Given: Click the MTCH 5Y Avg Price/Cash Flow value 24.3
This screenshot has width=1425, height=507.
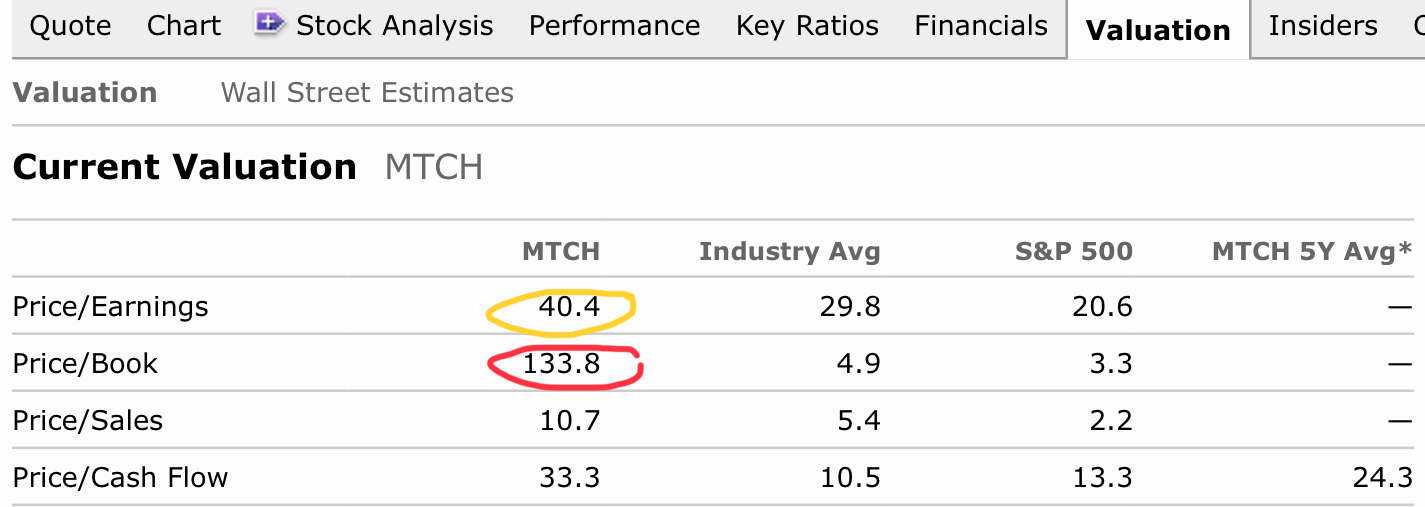Looking at the screenshot, I should pyautogui.click(x=1383, y=478).
